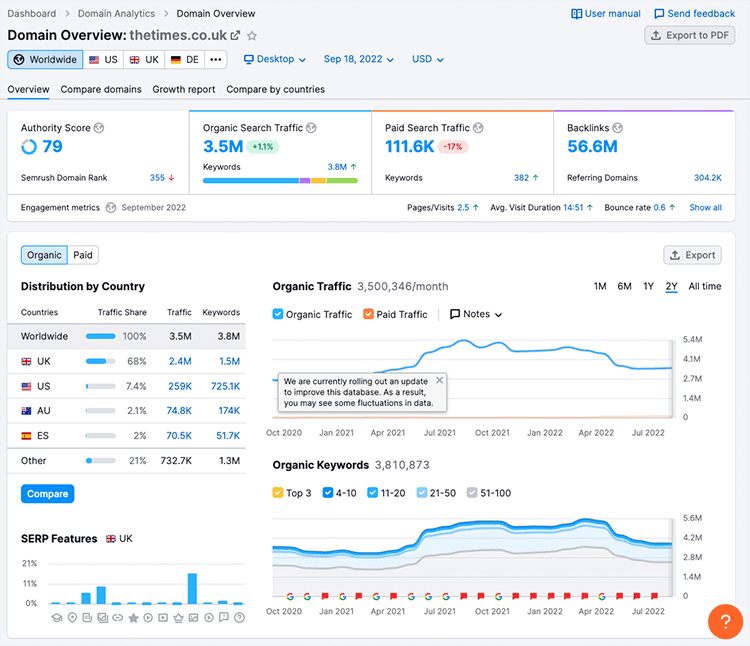This screenshot has width=750, height=646.
Task: Click the UK traffic share bar
Action: (x=100, y=361)
